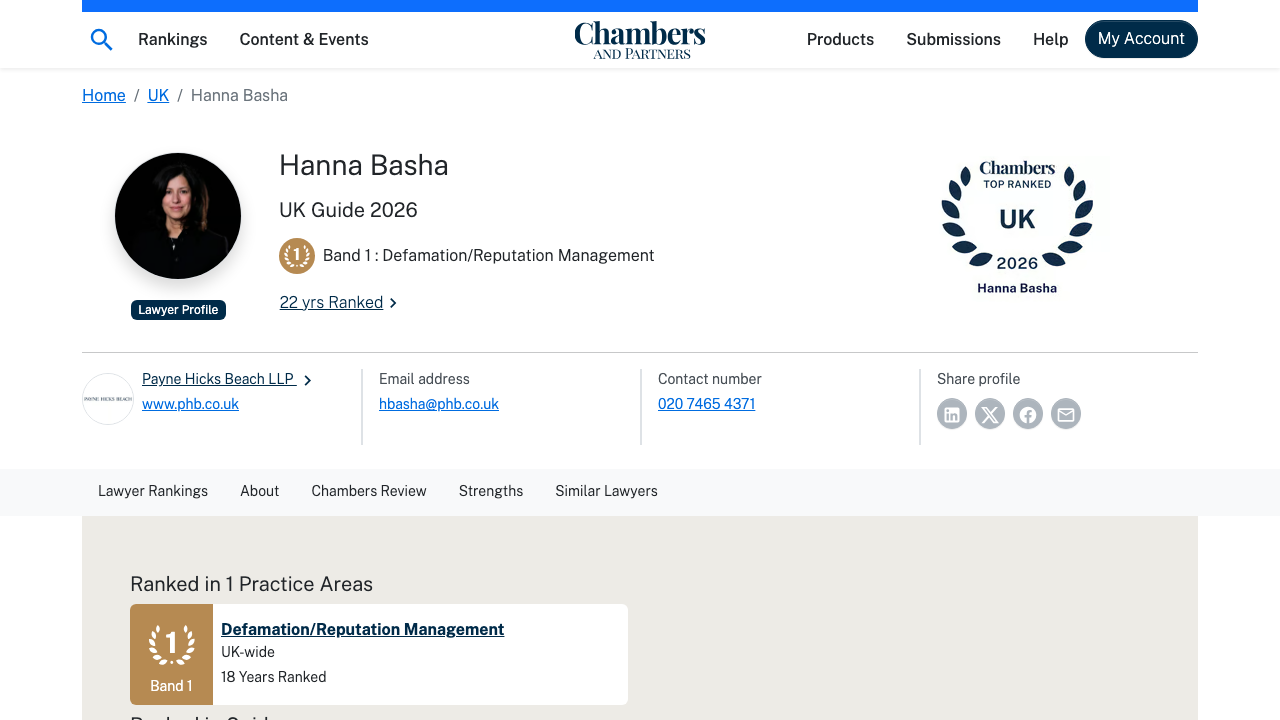Click the Payne Hicks Beach firm logo

(x=107, y=399)
